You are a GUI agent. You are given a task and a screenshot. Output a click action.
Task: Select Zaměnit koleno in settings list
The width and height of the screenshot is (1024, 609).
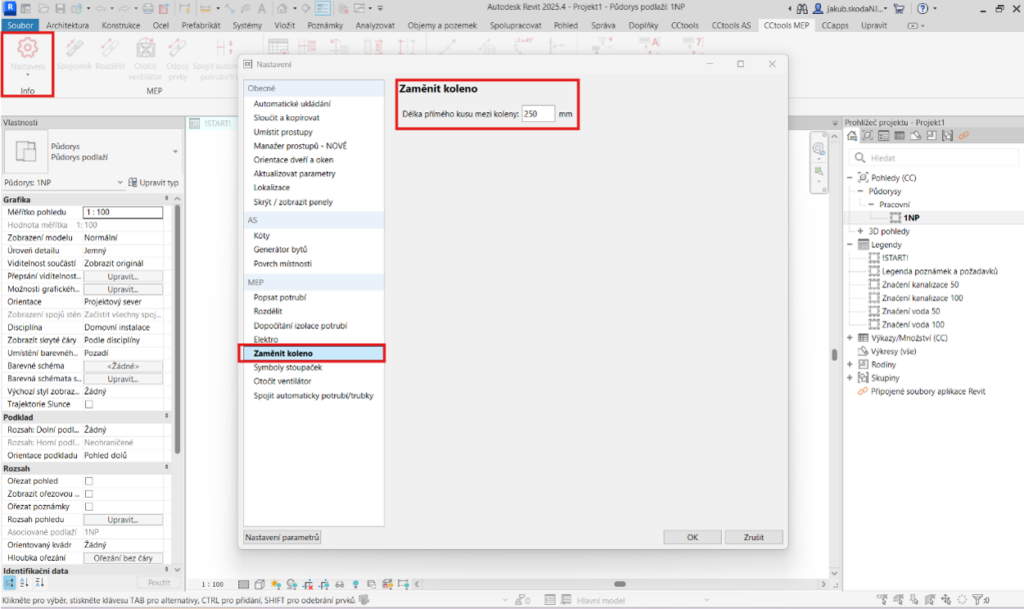pos(313,353)
